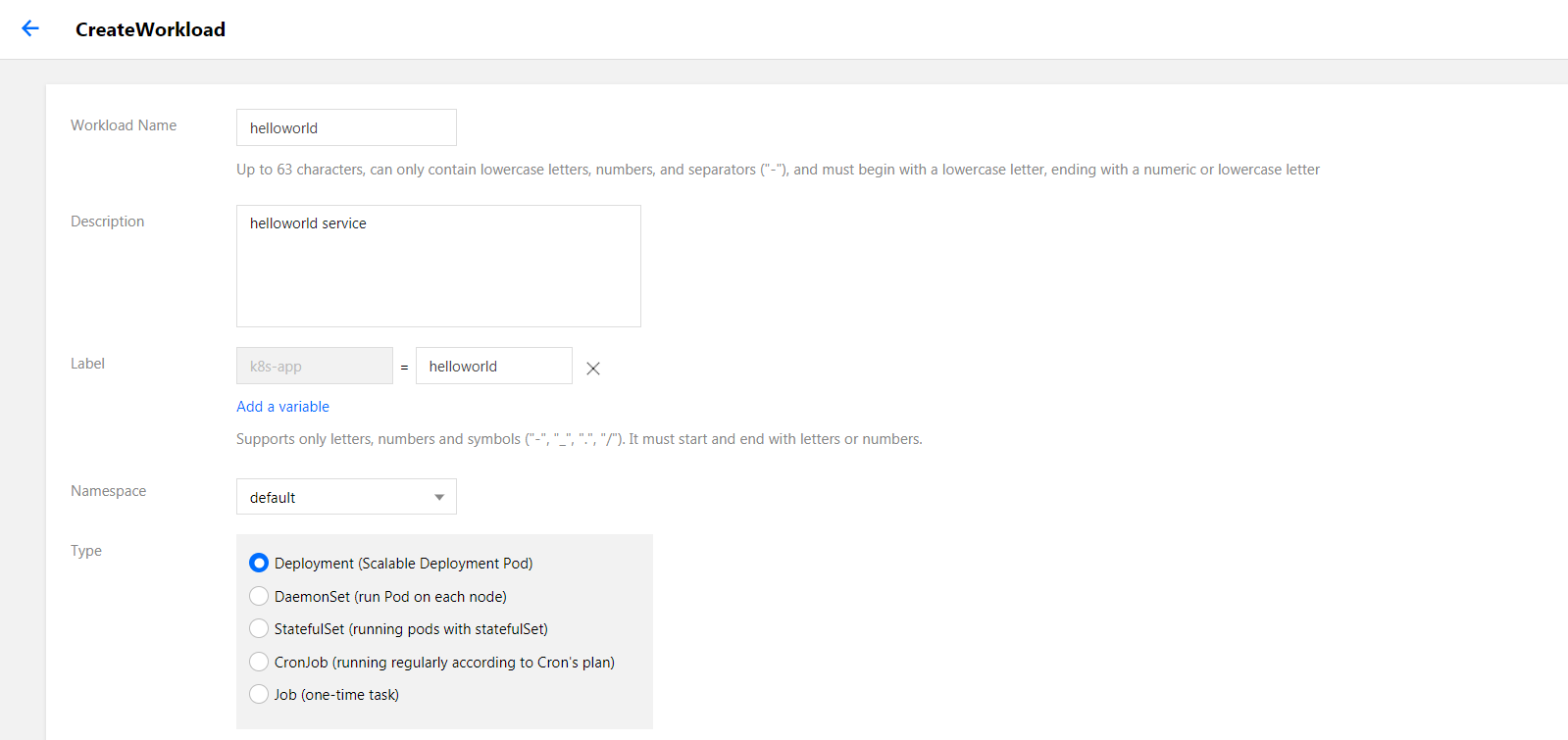Click the Namespace field caption

click(x=108, y=491)
